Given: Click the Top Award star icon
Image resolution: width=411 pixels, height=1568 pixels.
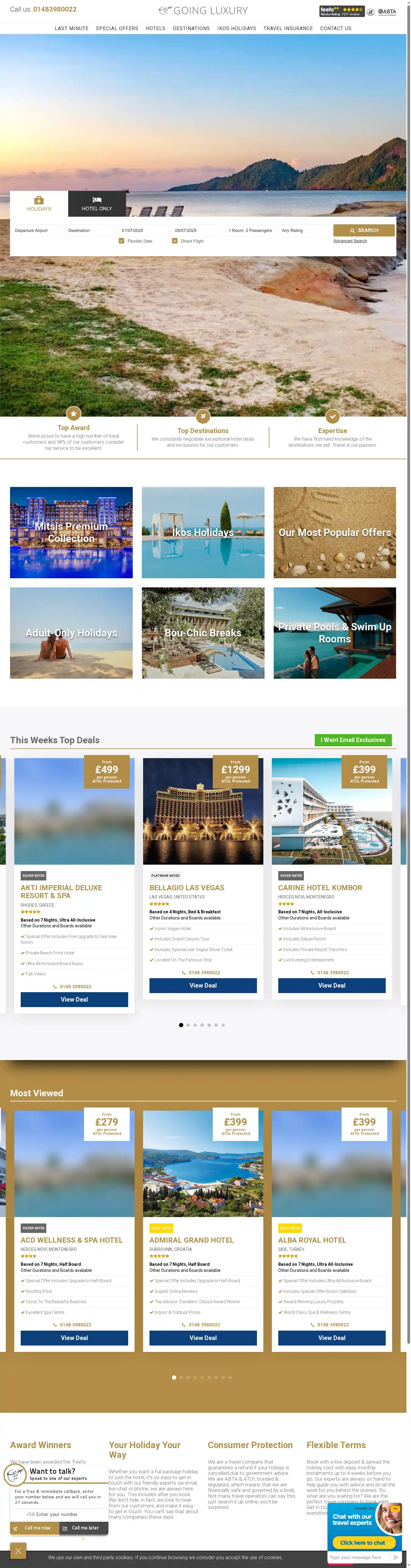Looking at the screenshot, I should point(74,413).
